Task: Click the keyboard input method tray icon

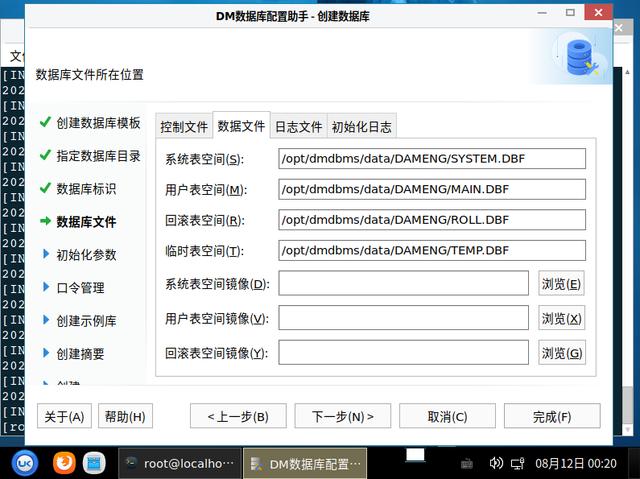Action: tap(467, 463)
